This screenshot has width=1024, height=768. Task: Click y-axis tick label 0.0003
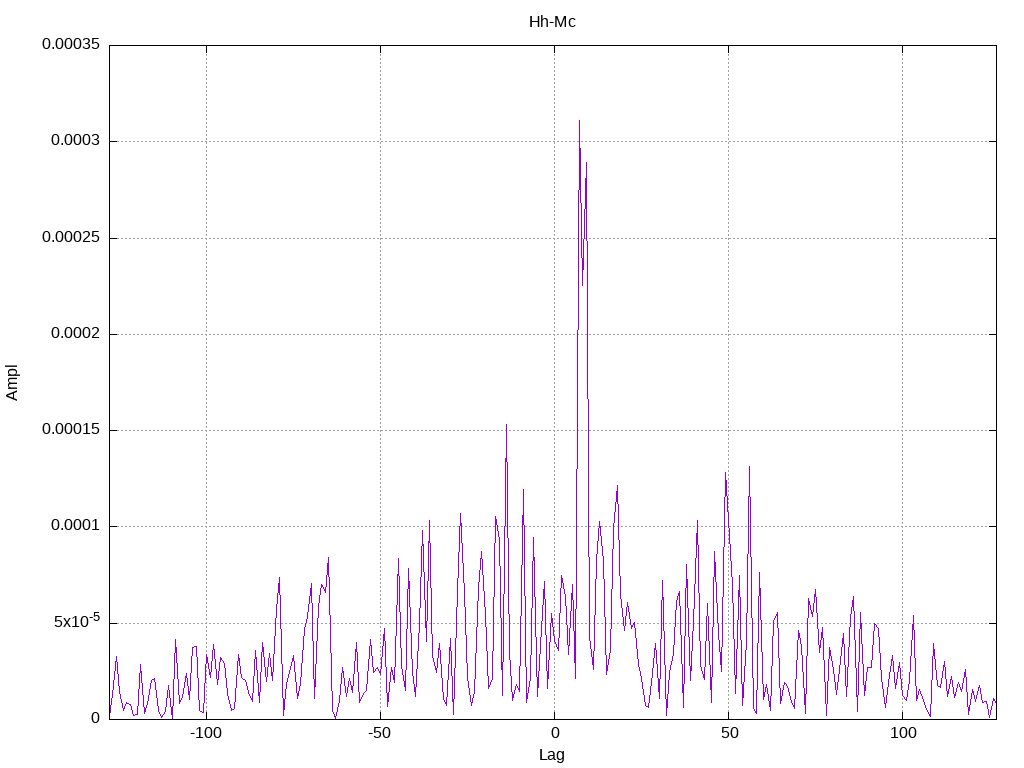point(76,140)
